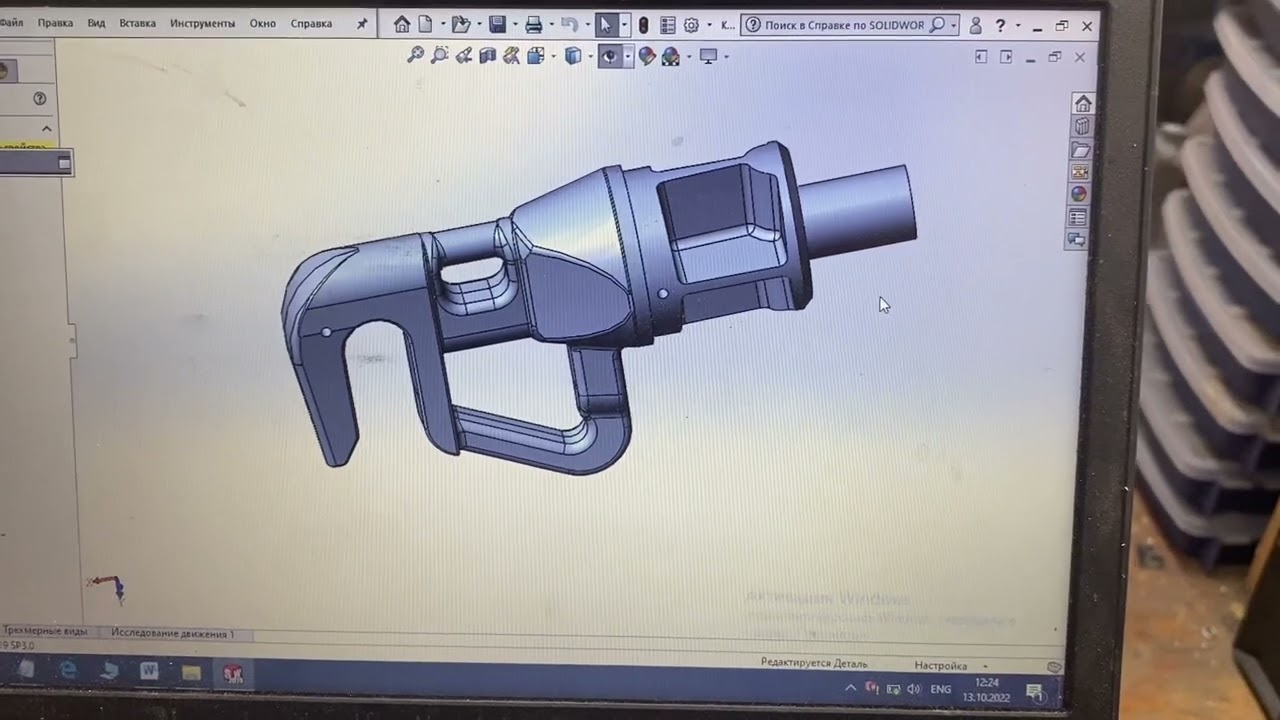Open the Вид menu
1280x720 pixels.
96,23
